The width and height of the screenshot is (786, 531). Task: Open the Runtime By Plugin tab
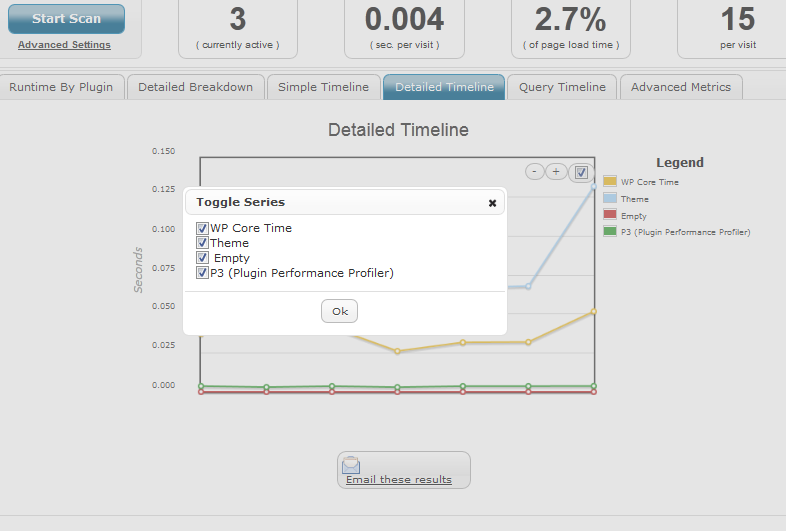(61, 87)
